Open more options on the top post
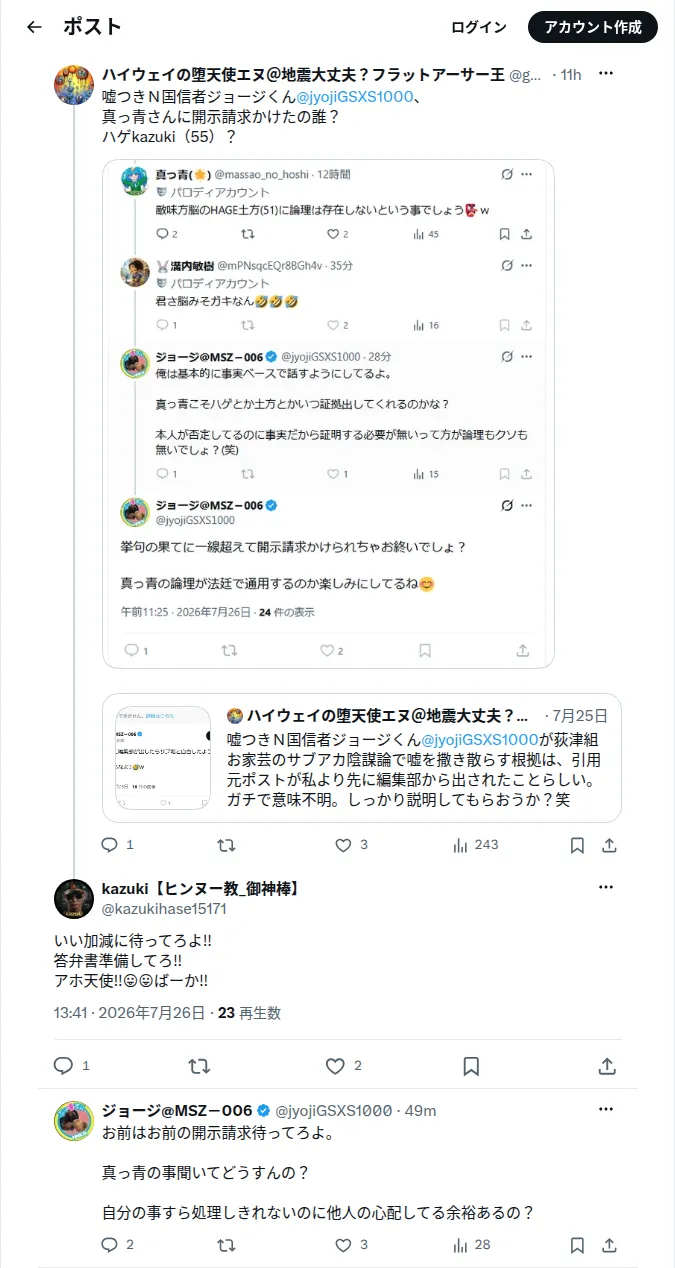Image resolution: width=675 pixels, height=1268 pixels. point(606,74)
